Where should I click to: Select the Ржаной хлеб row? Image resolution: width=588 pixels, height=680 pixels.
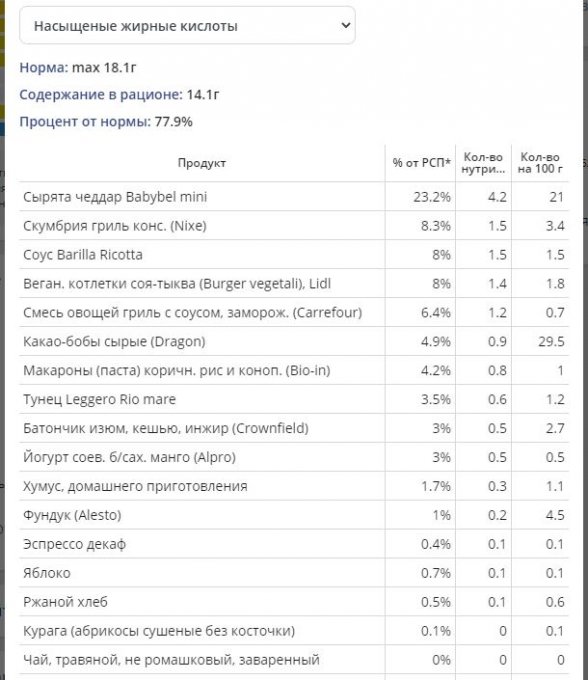coord(294,602)
